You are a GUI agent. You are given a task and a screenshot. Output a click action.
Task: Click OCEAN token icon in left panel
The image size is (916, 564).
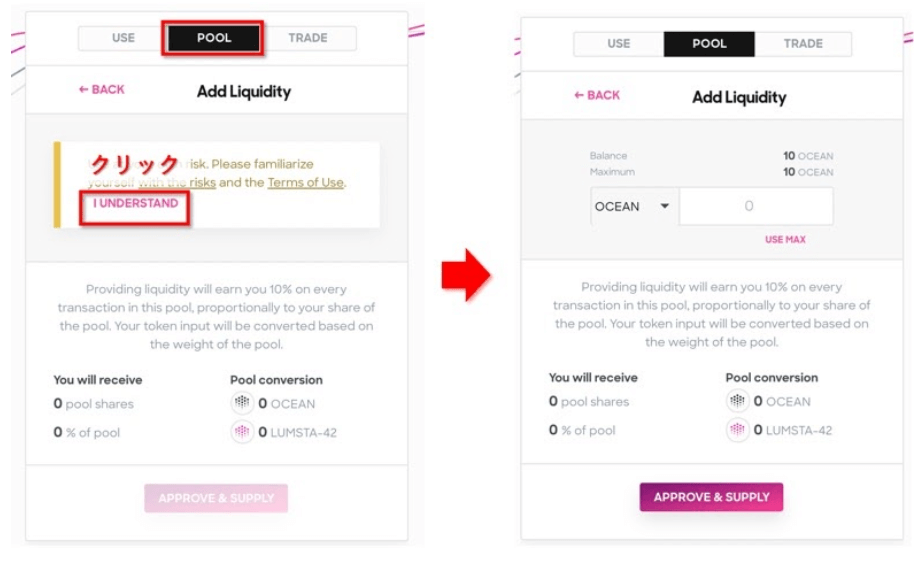[242, 403]
